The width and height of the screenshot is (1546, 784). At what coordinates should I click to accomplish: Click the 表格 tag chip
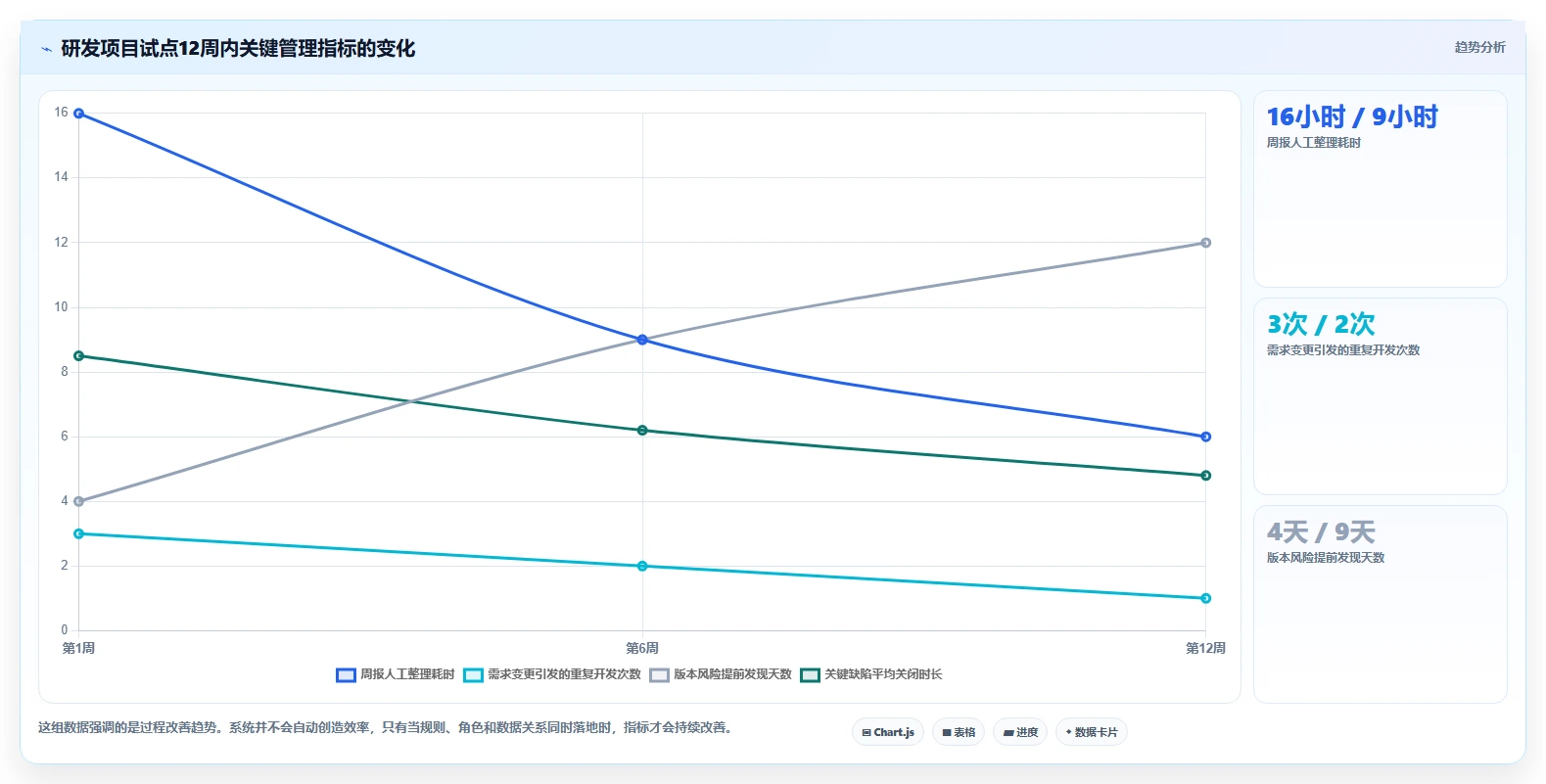click(959, 732)
